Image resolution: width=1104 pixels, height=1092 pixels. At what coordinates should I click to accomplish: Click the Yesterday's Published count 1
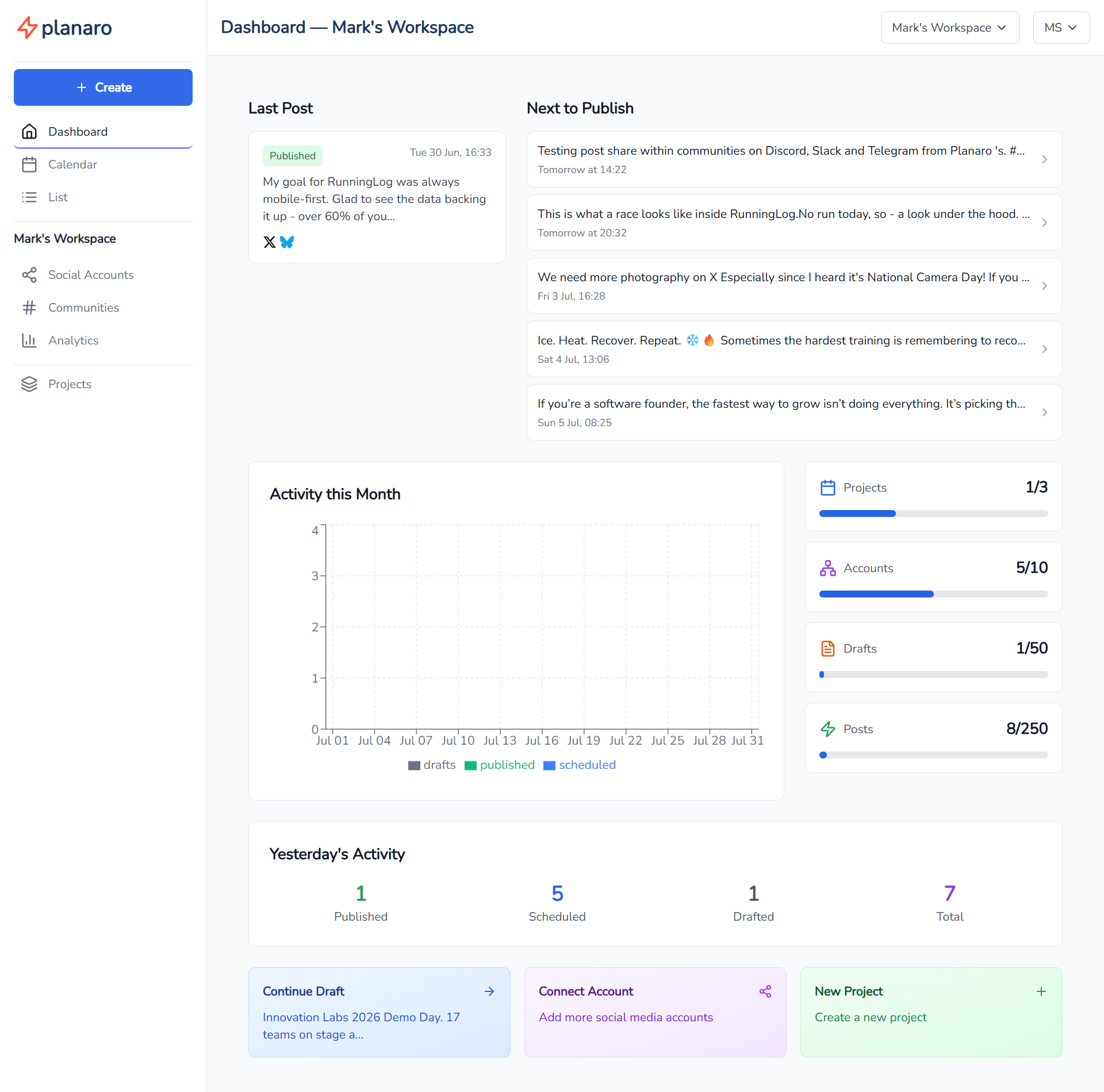[361, 893]
